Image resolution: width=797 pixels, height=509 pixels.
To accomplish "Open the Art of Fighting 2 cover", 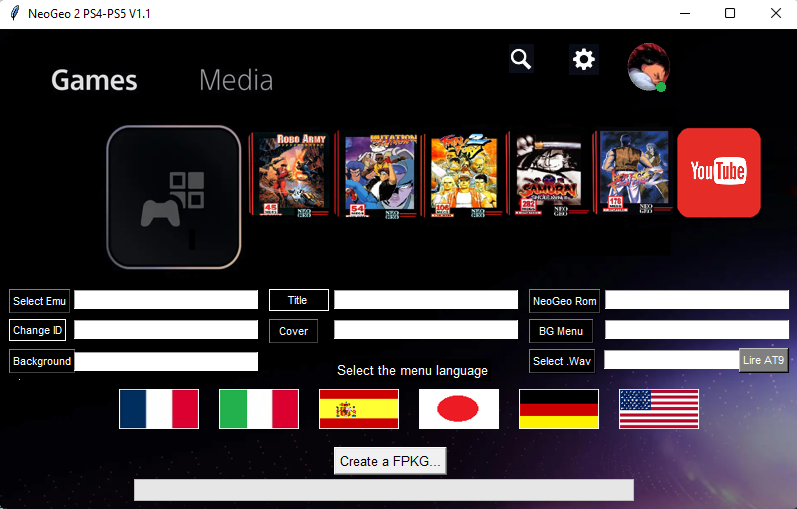I will (633, 172).
